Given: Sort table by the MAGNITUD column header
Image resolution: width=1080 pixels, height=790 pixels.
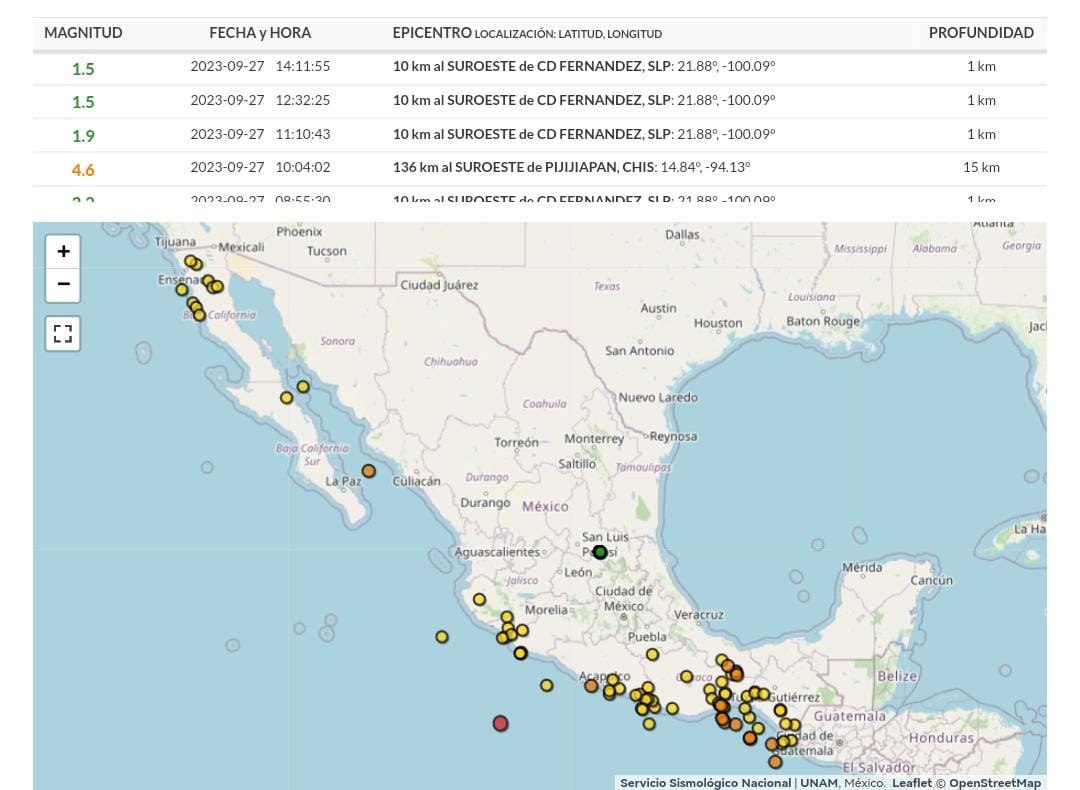Looking at the screenshot, I should [83, 33].
